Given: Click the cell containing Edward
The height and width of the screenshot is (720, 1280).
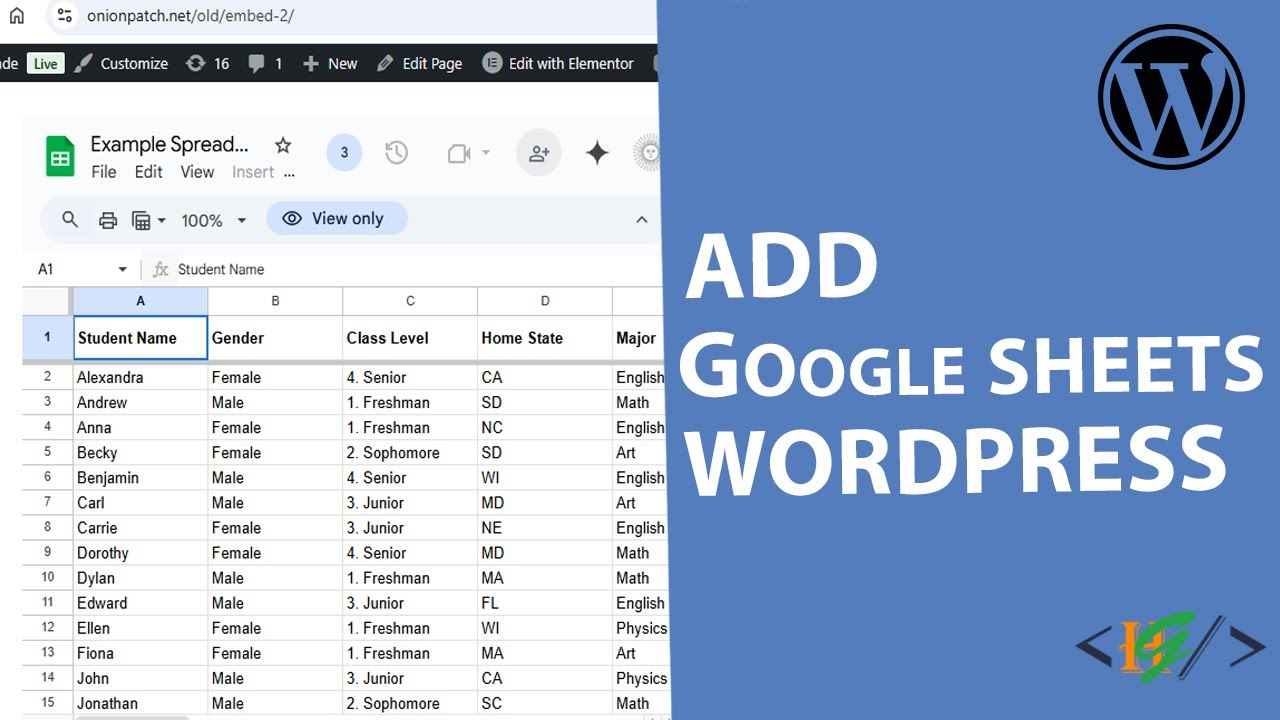Looking at the screenshot, I should 140,603.
